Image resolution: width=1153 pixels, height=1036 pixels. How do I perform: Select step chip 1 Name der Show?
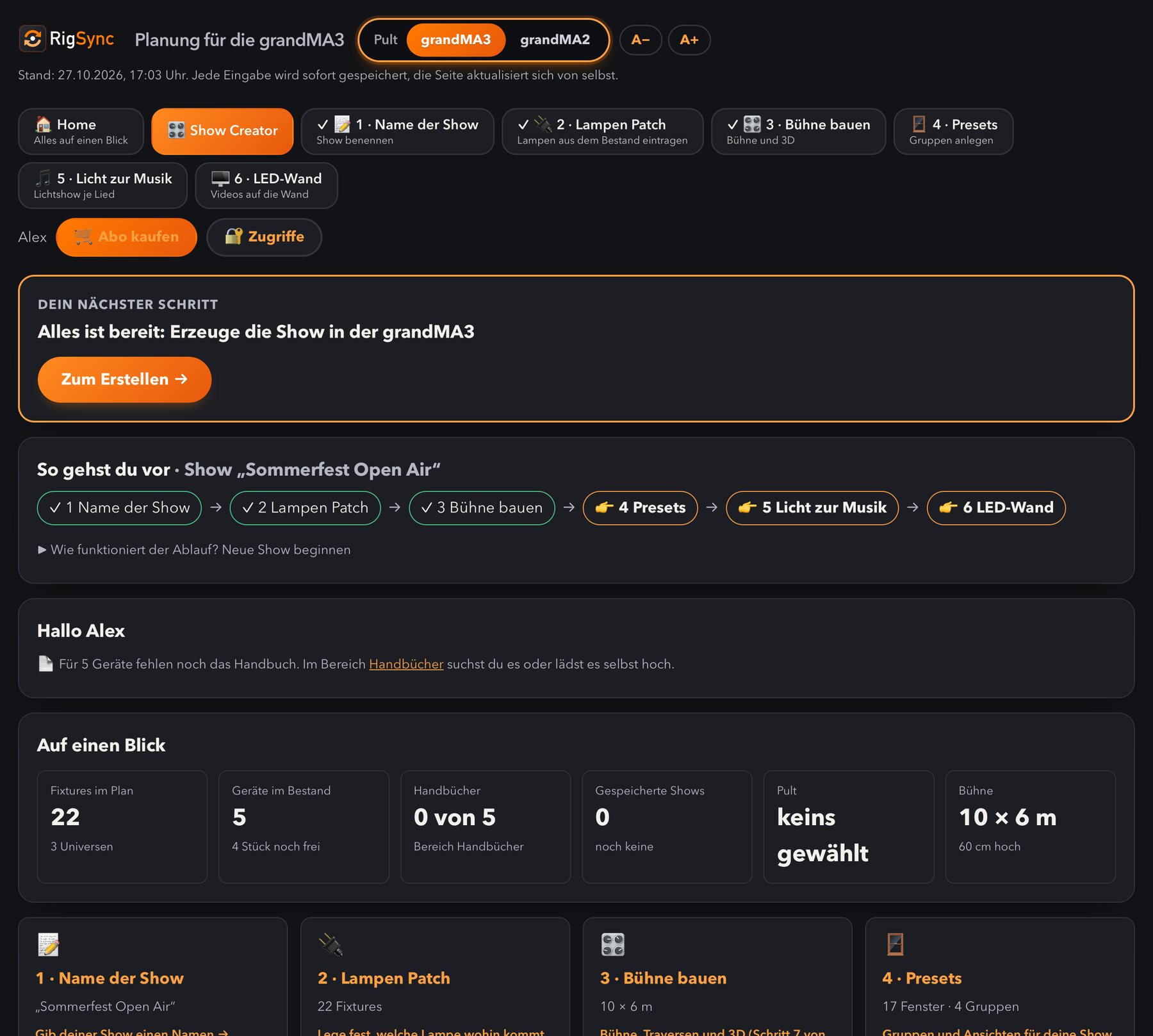coord(119,508)
